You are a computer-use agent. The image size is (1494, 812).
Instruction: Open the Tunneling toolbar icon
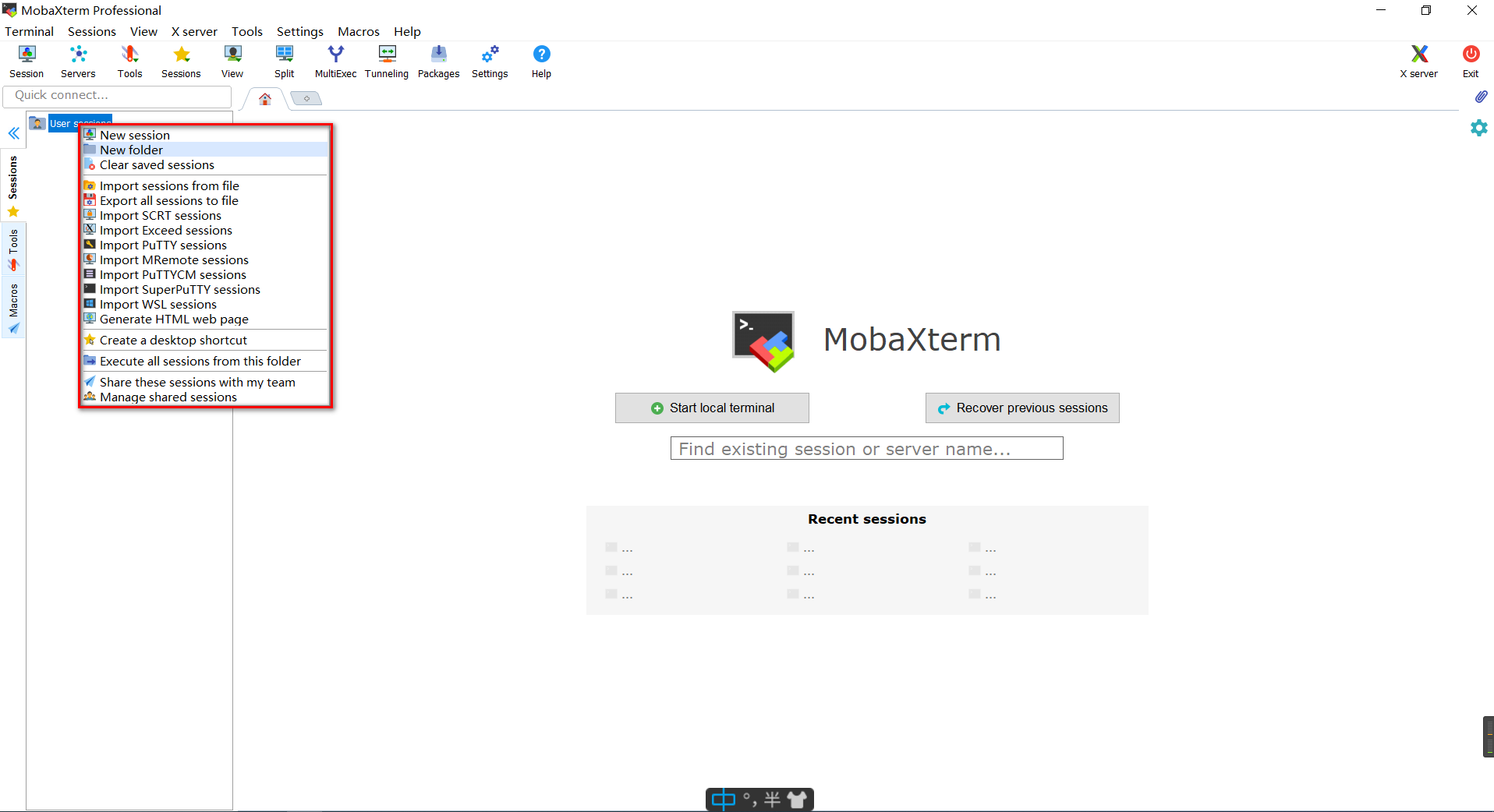(x=386, y=61)
